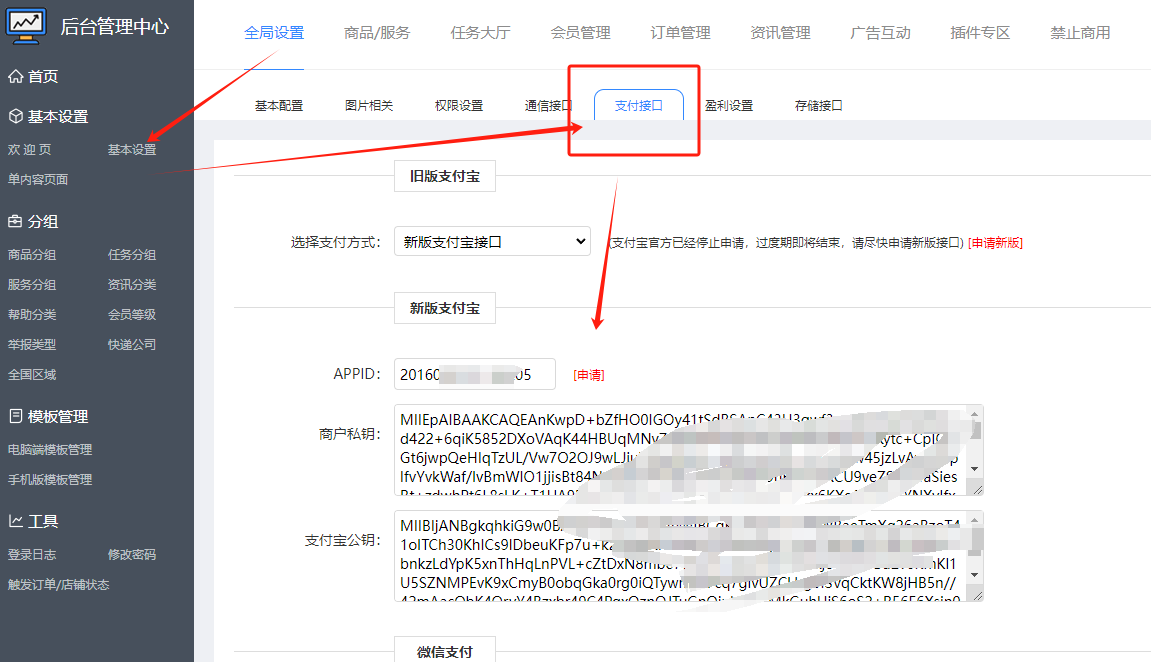Image resolution: width=1151 pixels, height=662 pixels.
Task: Open 任务分组 in the sidebar
Action: coord(132,255)
